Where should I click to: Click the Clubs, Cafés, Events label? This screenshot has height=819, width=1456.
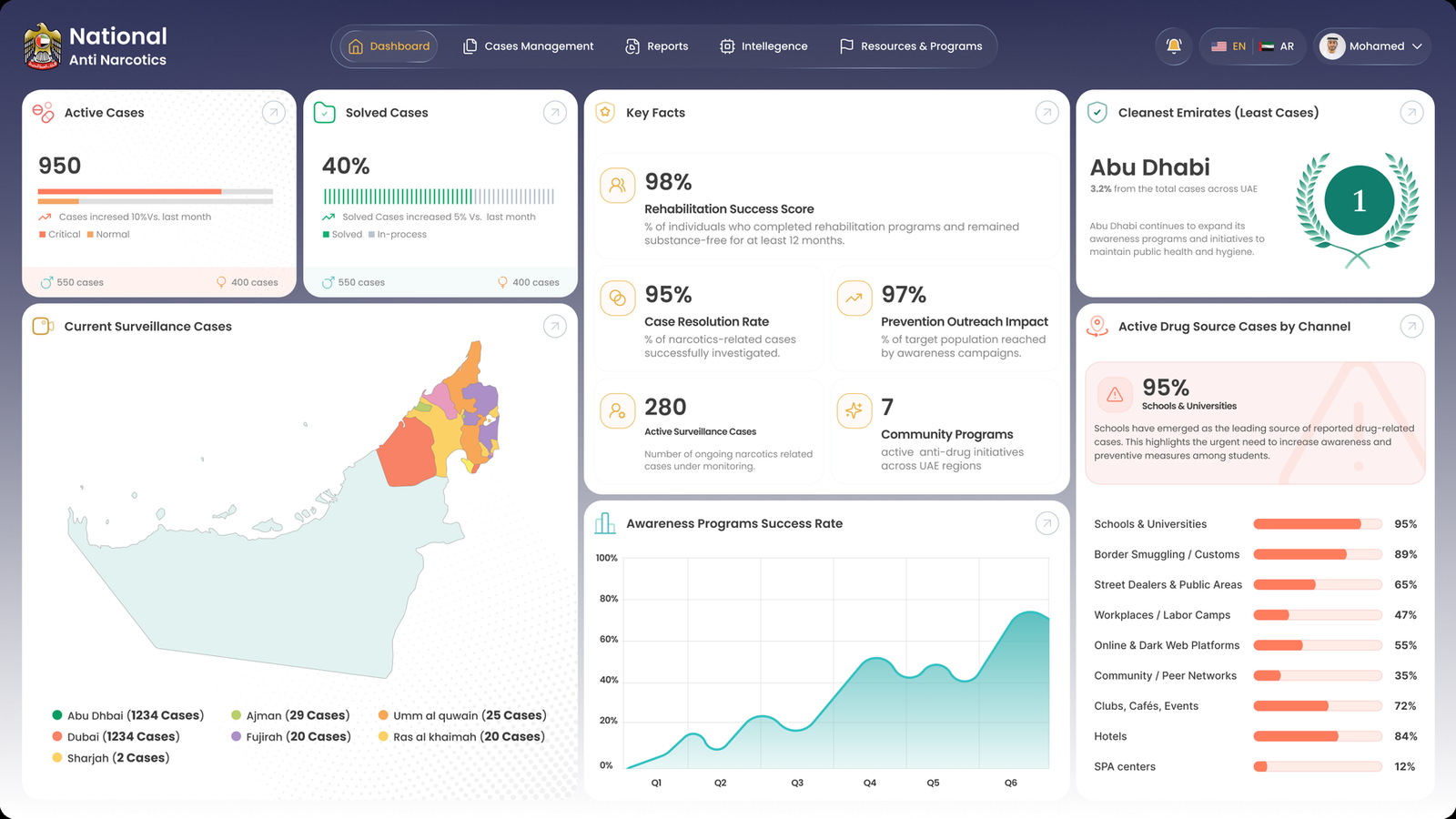(x=1146, y=706)
